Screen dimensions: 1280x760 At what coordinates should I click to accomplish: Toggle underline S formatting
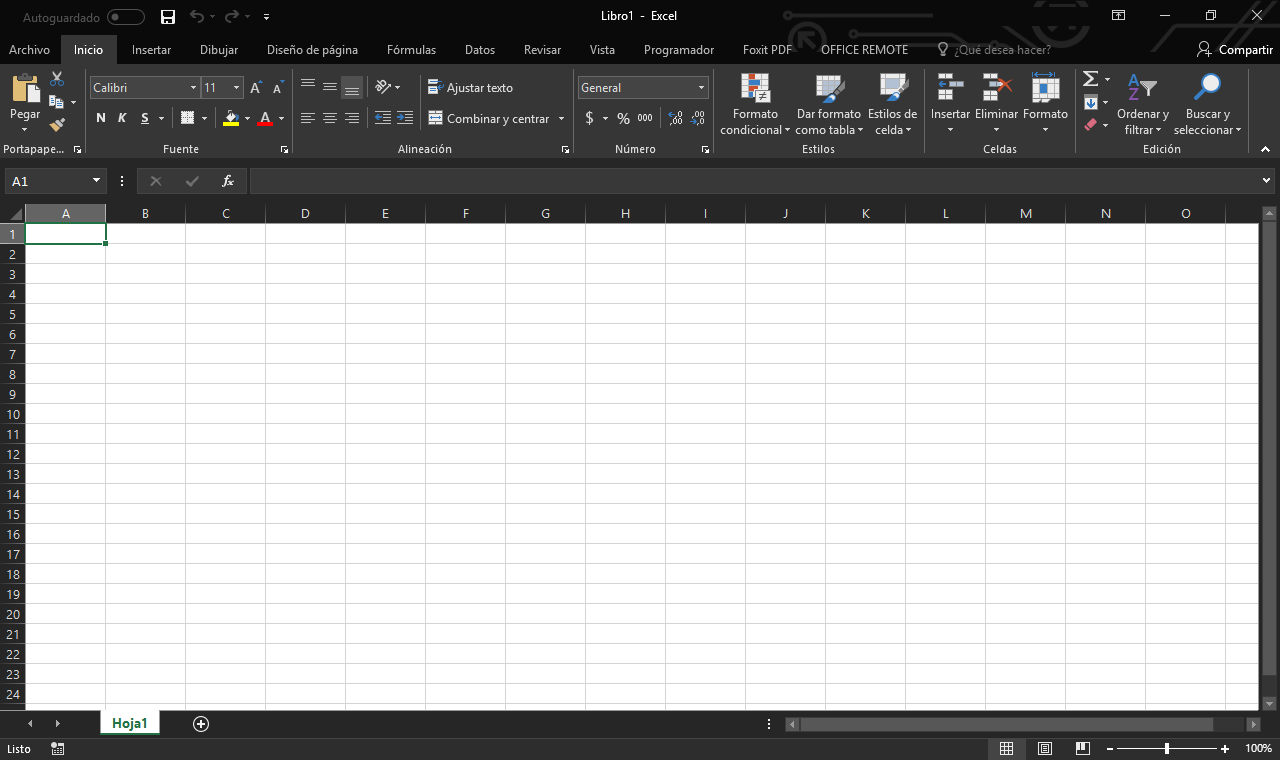click(x=145, y=118)
